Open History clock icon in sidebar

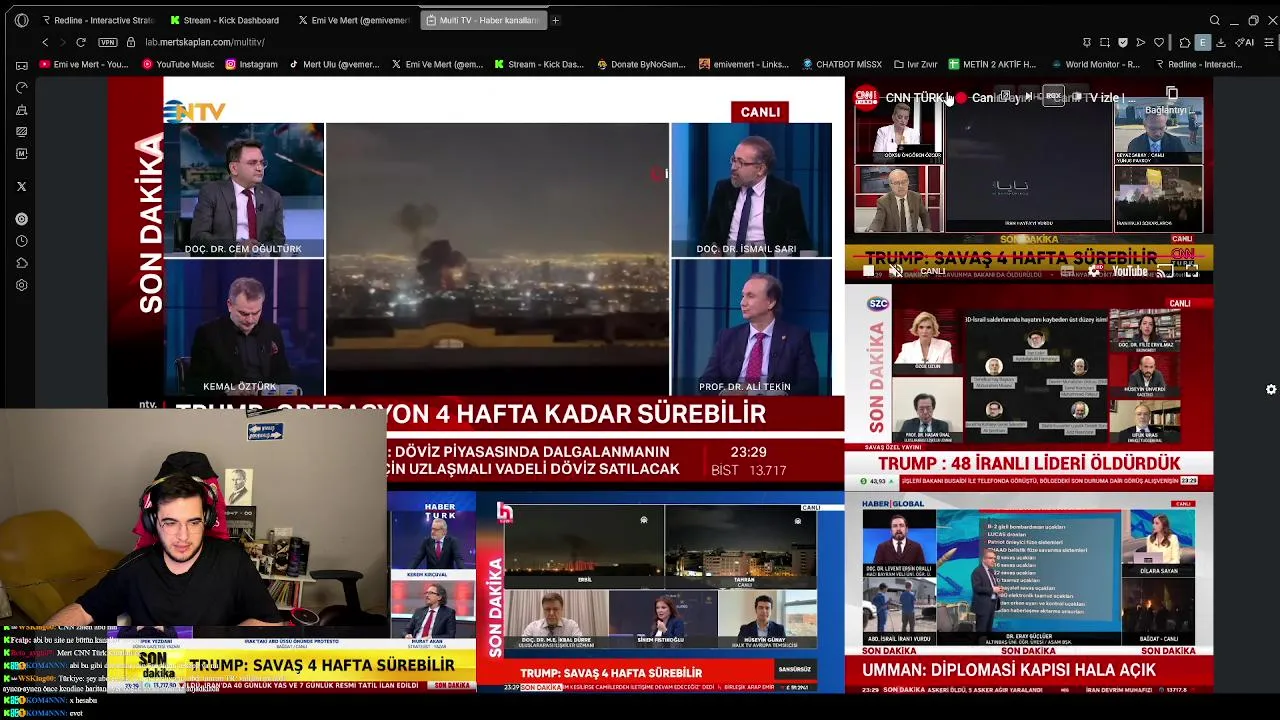click(22, 241)
